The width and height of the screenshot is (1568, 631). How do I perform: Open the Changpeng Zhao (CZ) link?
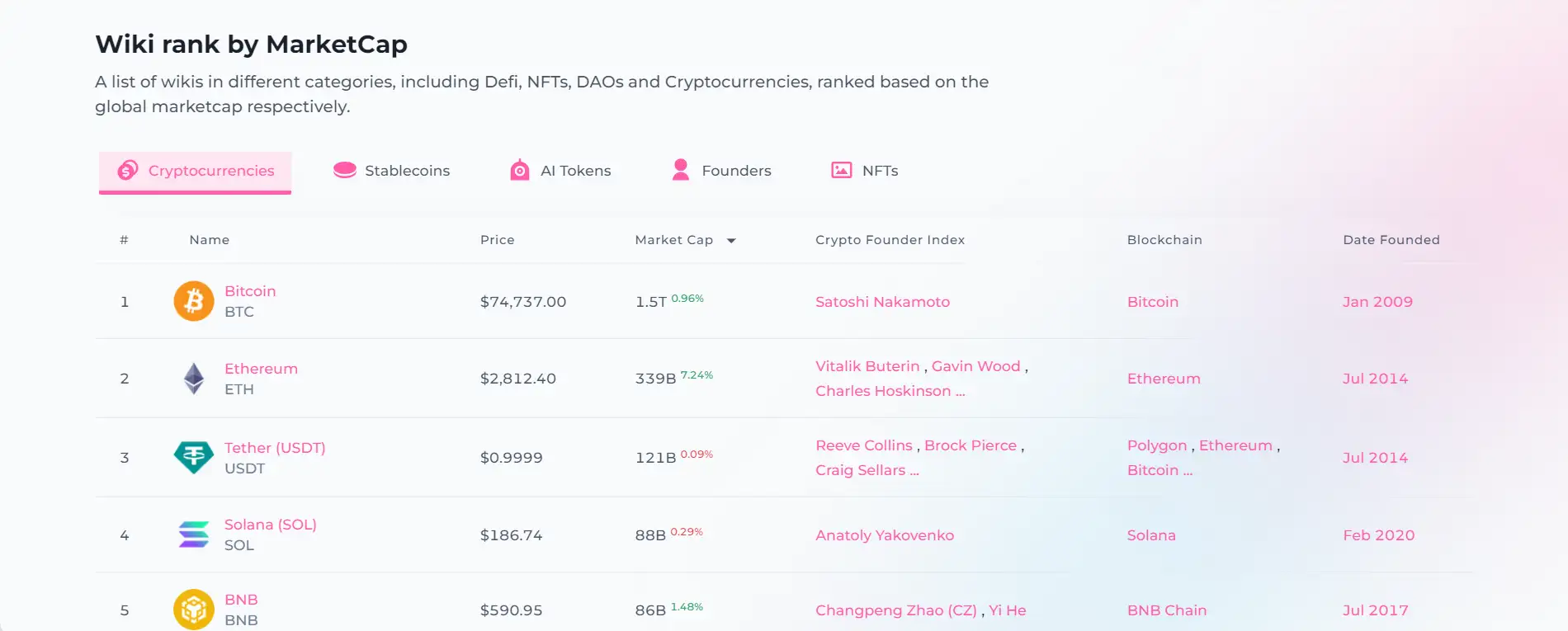point(895,610)
